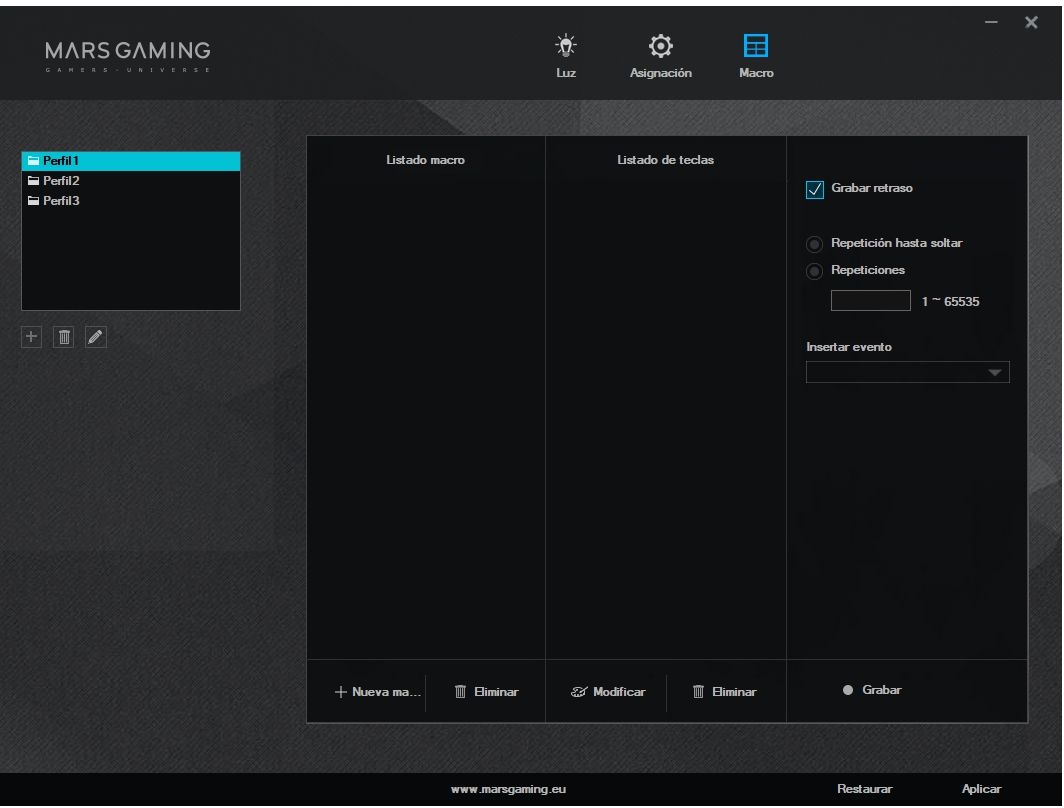Image resolution: width=1064 pixels, height=808 pixels.
Task: Click the Mars Gaming logo
Action: pyautogui.click(x=128, y=56)
